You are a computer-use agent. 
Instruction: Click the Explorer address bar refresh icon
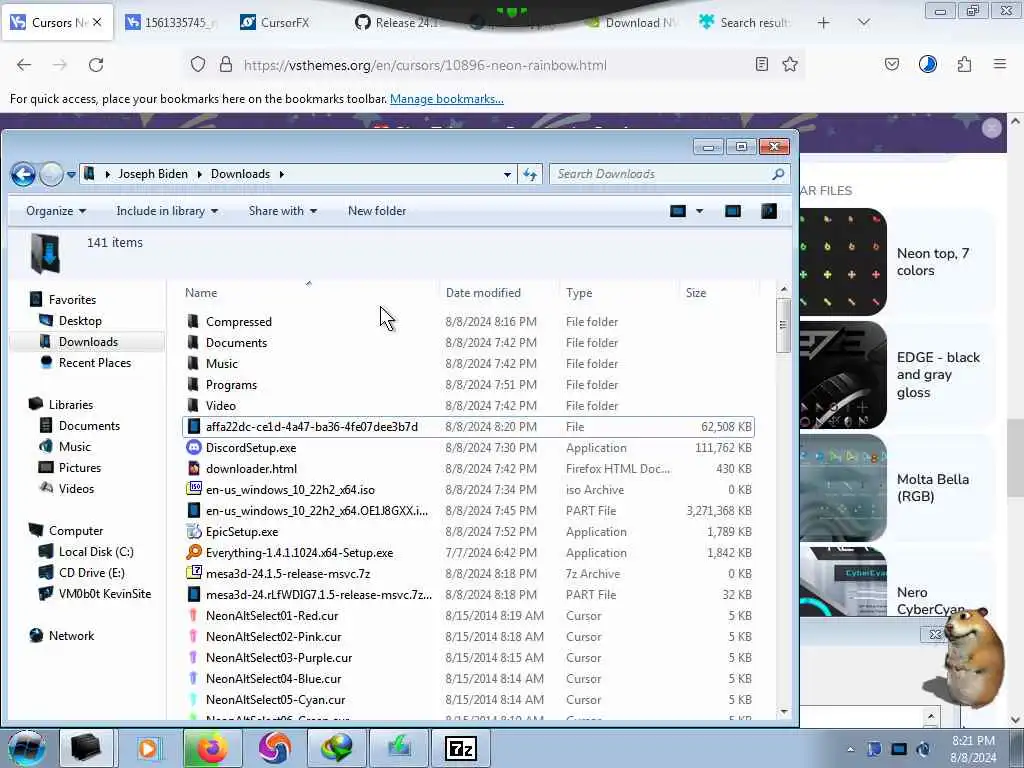tap(530, 174)
